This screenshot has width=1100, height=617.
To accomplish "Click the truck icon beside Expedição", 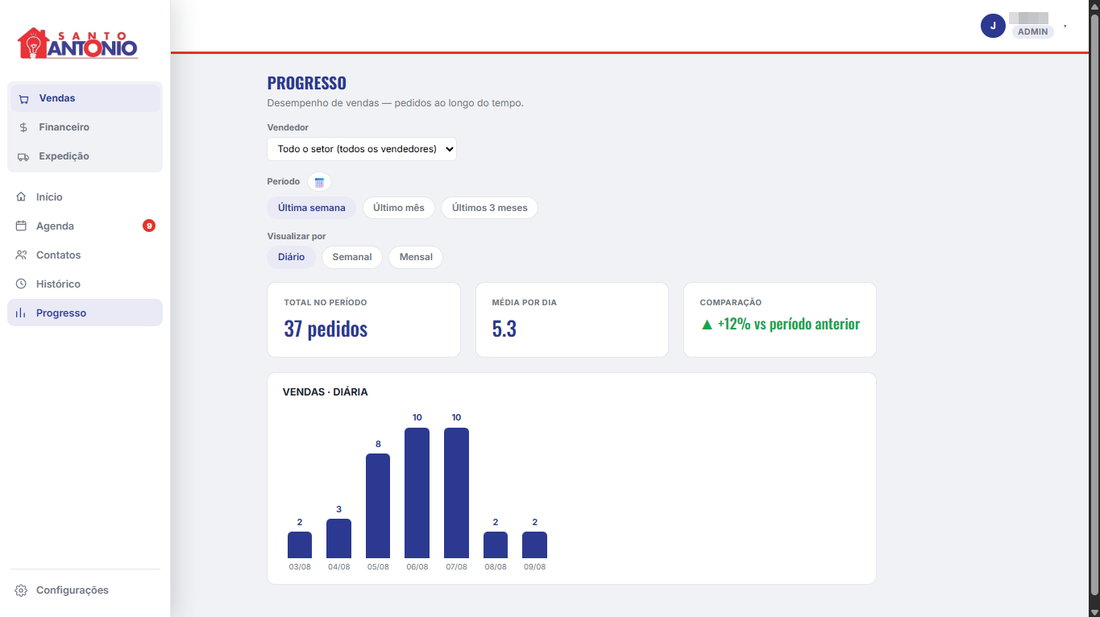I will (x=24, y=156).
